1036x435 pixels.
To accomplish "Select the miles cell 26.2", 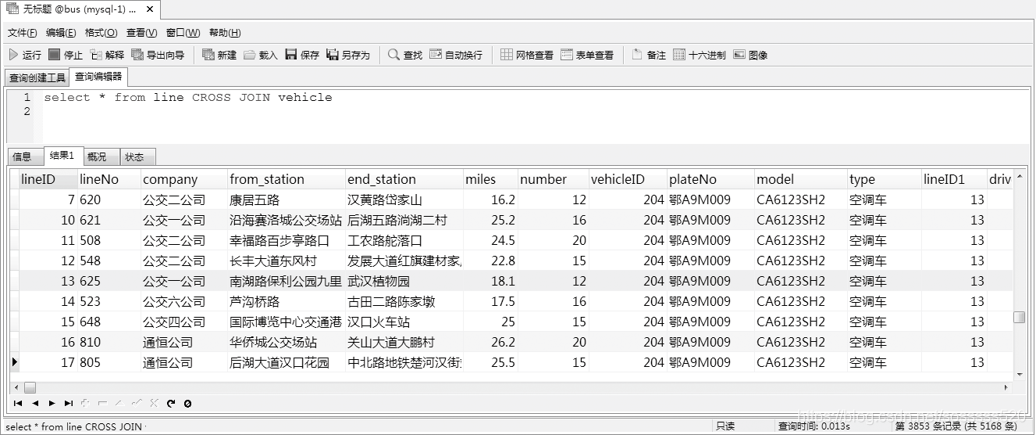I will (490, 342).
